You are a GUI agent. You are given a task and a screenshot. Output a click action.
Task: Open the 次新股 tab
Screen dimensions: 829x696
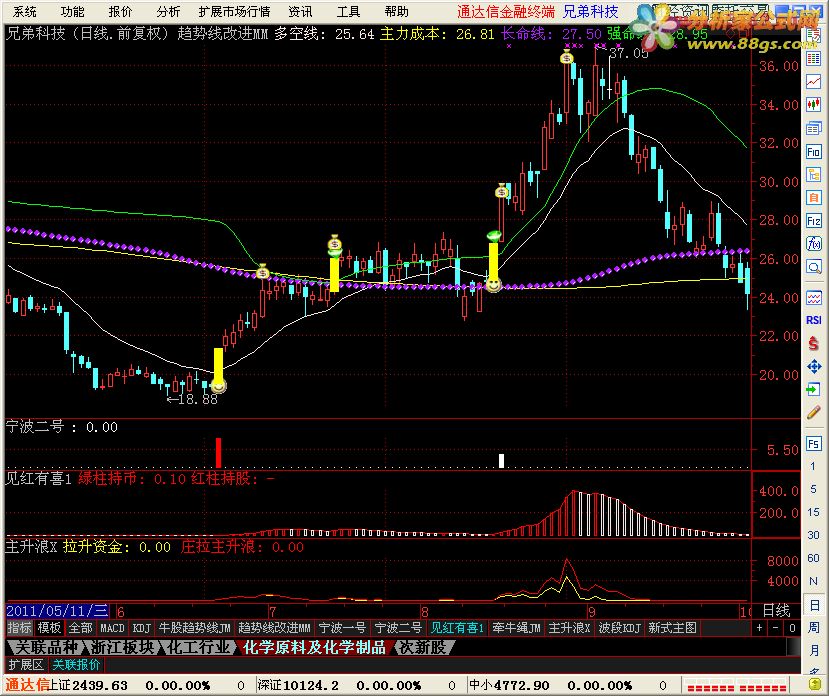(x=422, y=647)
